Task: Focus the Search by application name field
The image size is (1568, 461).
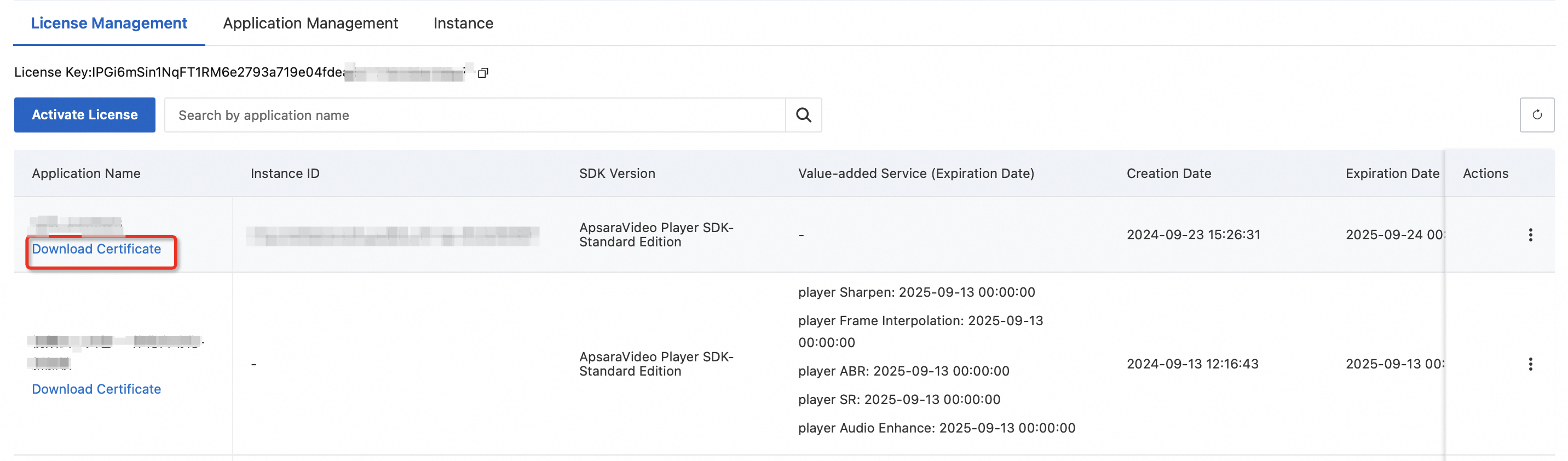Action: pos(475,115)
